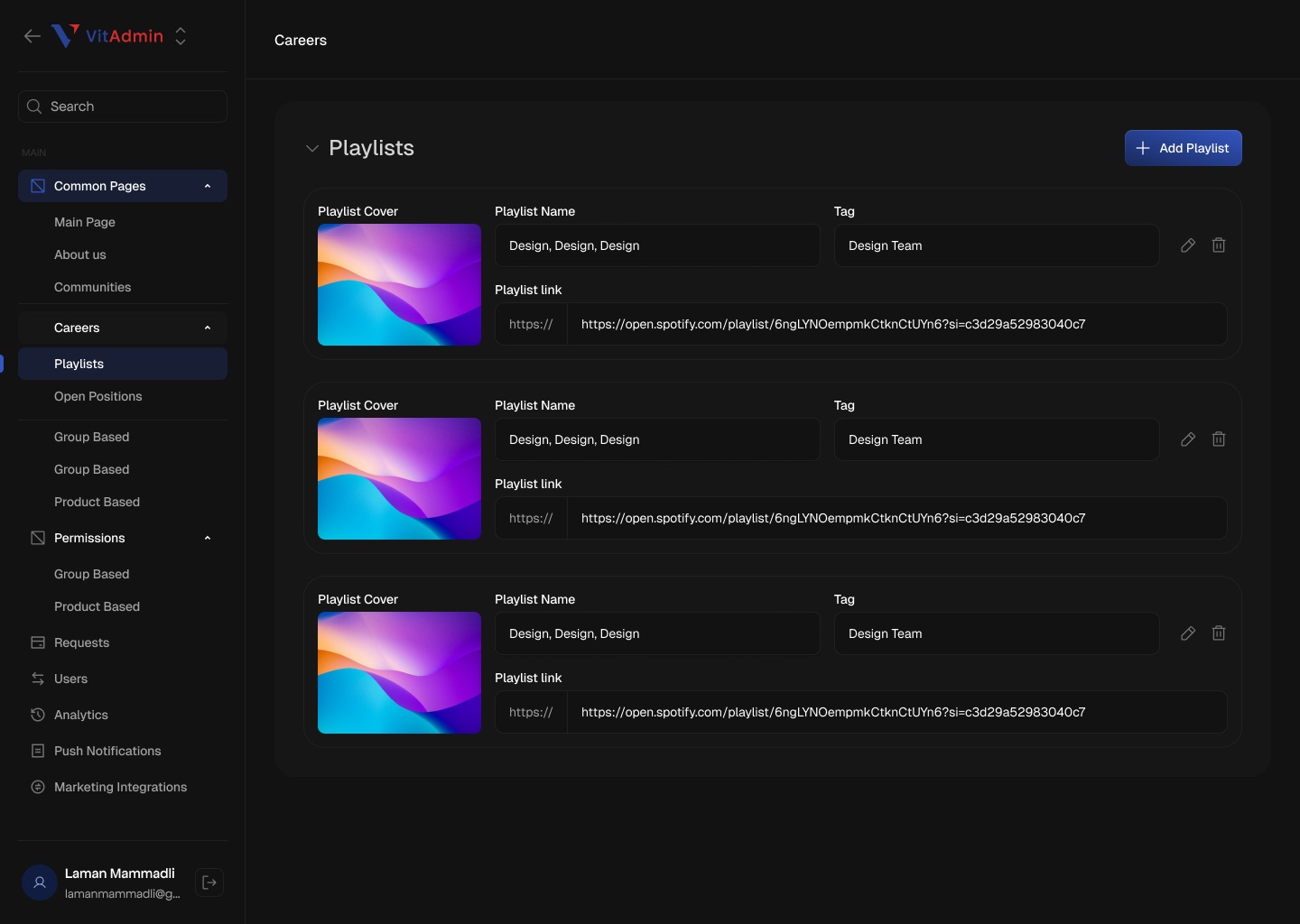
Task: Open Main Page in sidebar
Action: pos(85,222)
